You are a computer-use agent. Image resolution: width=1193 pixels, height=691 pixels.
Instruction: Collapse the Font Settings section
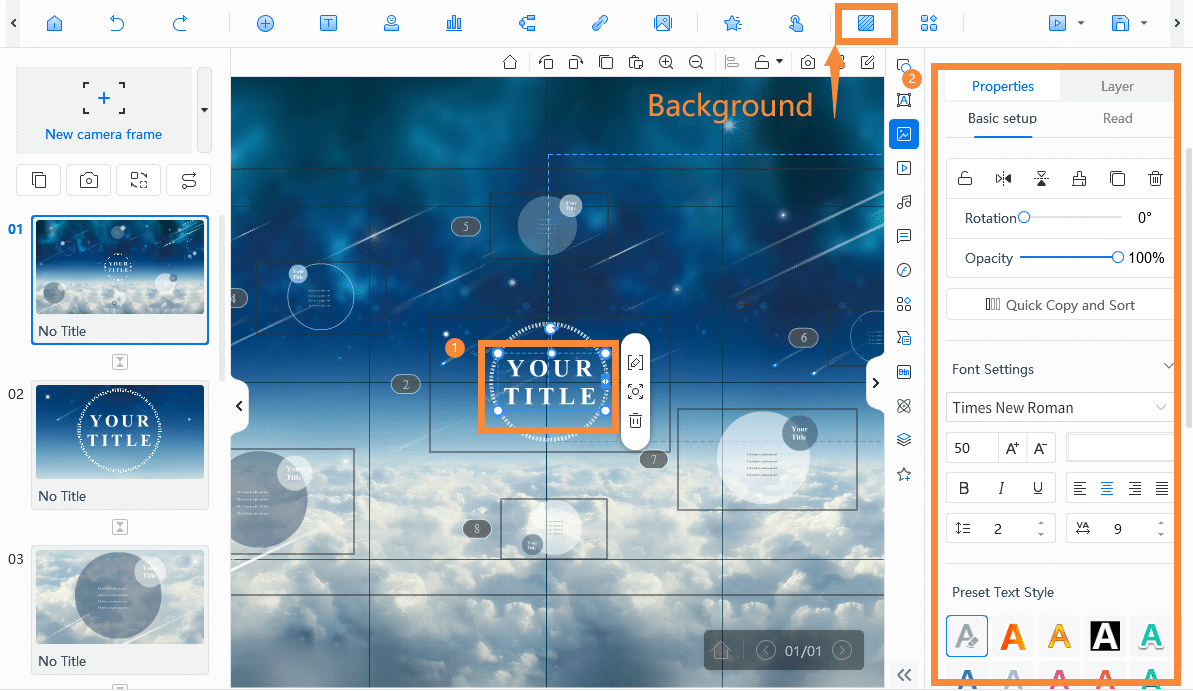point(1168,366)
